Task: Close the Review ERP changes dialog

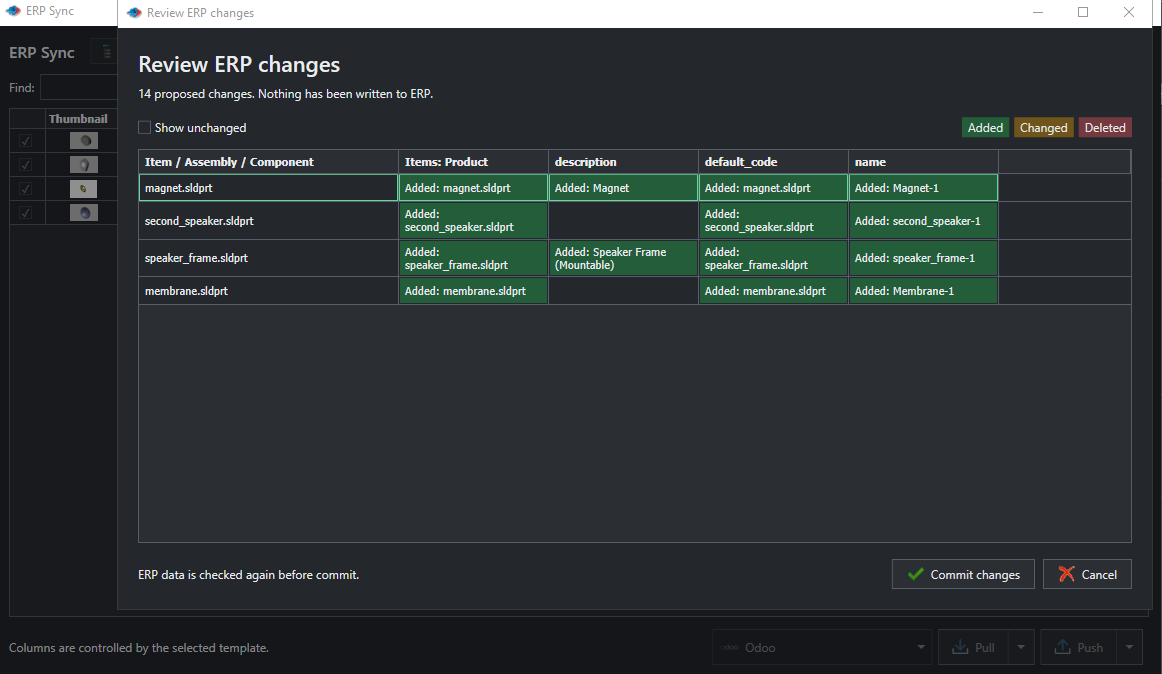Action: tap(1129, 12)
